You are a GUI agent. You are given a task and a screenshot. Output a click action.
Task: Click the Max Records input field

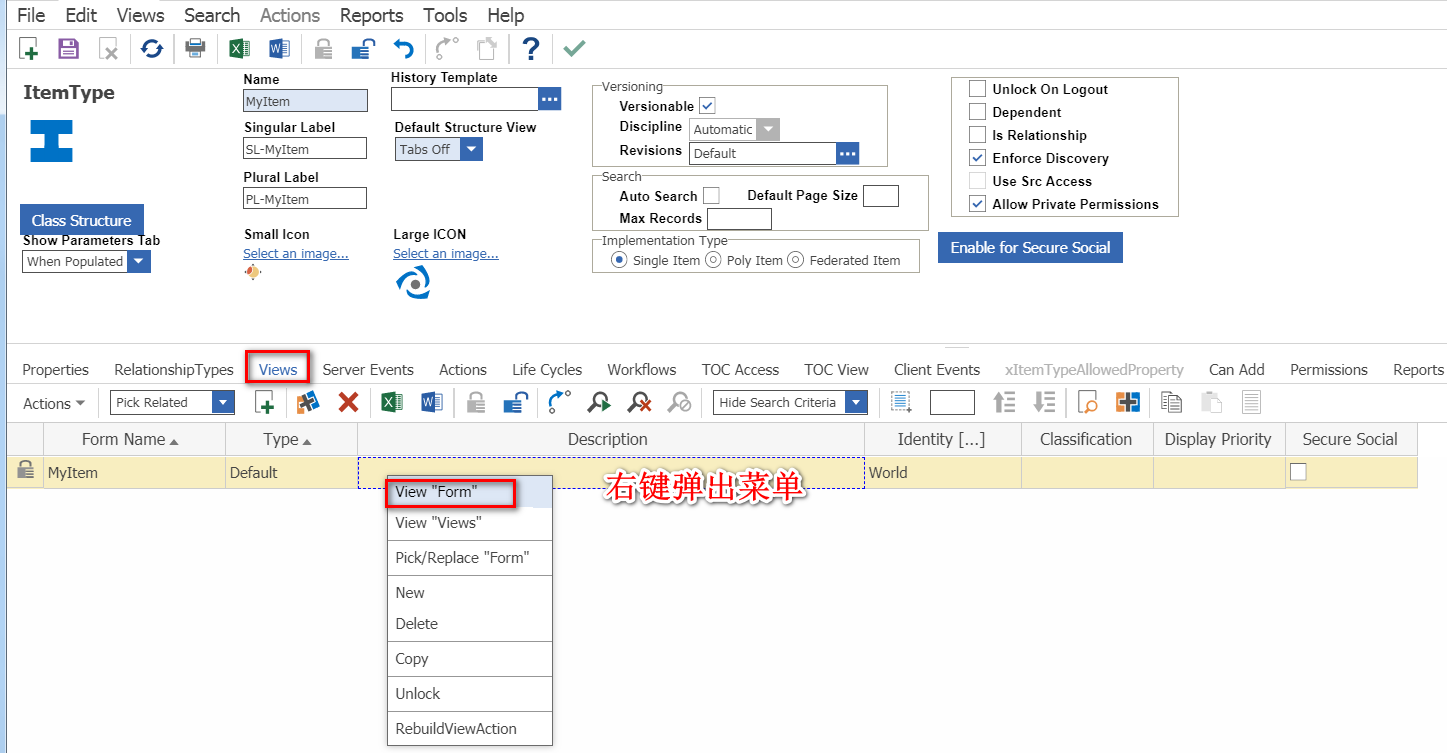[x=739, y=218]
